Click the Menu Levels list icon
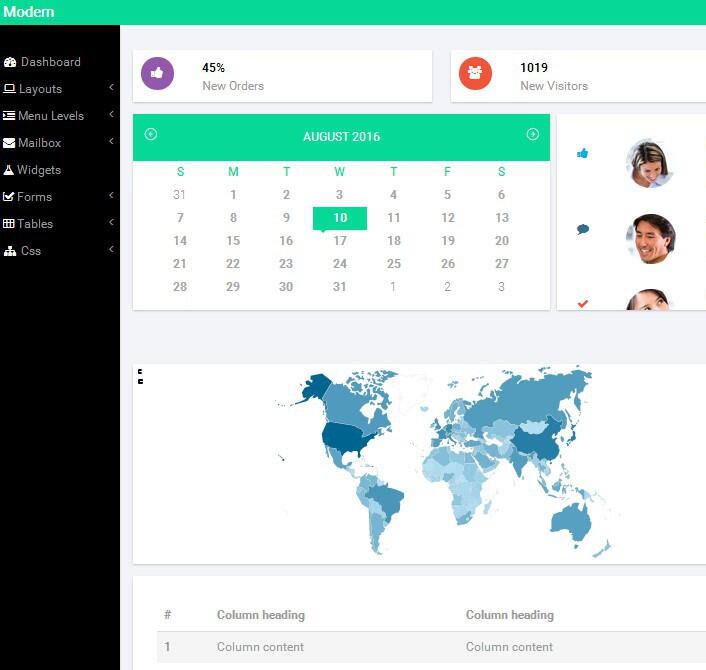This screenshot has height=670, width=706. (x=9, y=116)
